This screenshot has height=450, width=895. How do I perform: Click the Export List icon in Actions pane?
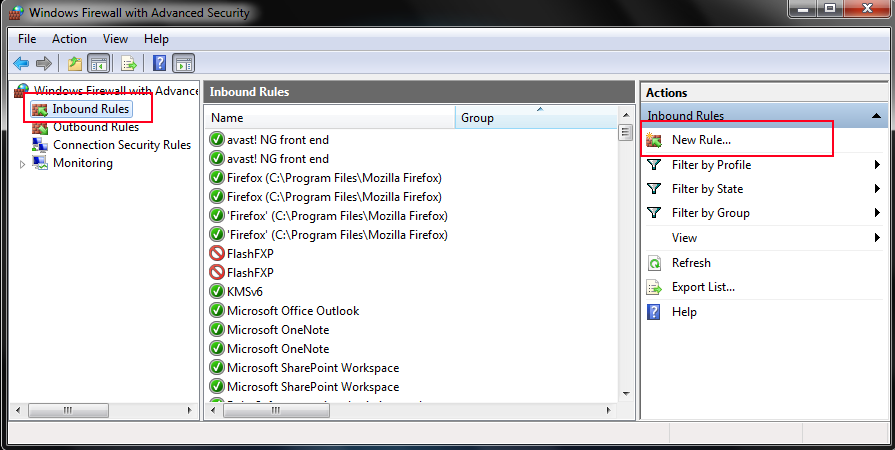tap(654, 287)
